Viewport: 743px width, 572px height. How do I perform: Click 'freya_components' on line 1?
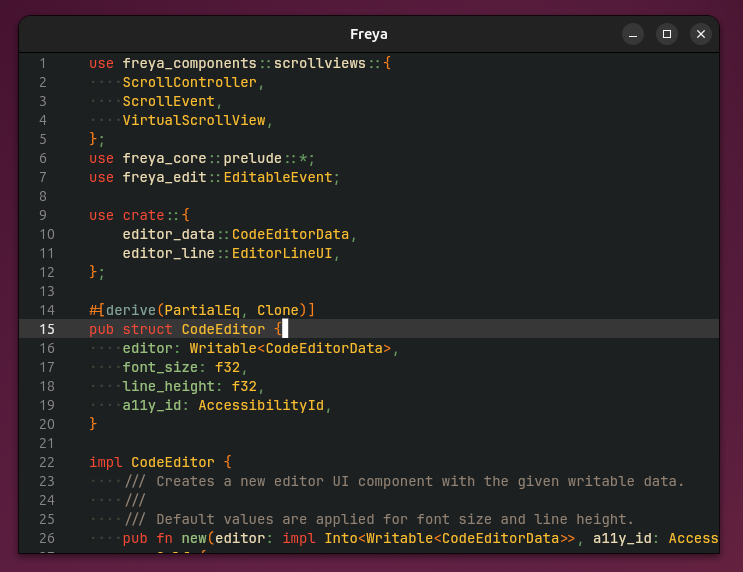190,64
